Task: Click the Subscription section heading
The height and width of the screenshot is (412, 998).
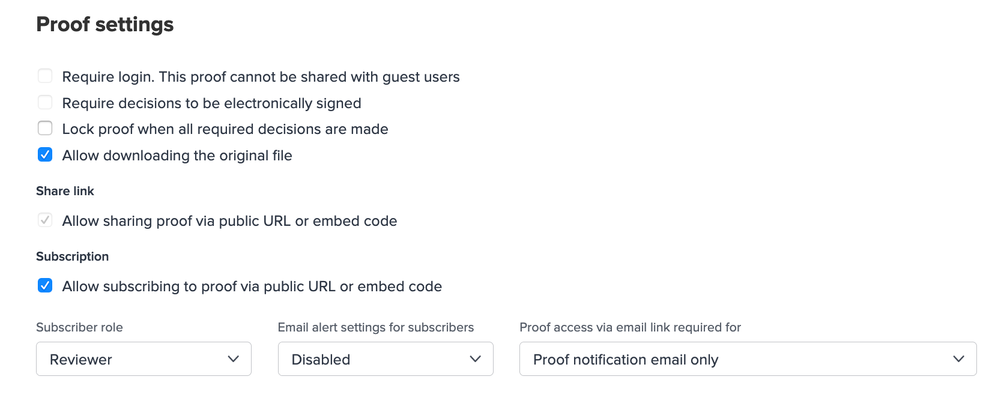Action: (x=72, y=256)
